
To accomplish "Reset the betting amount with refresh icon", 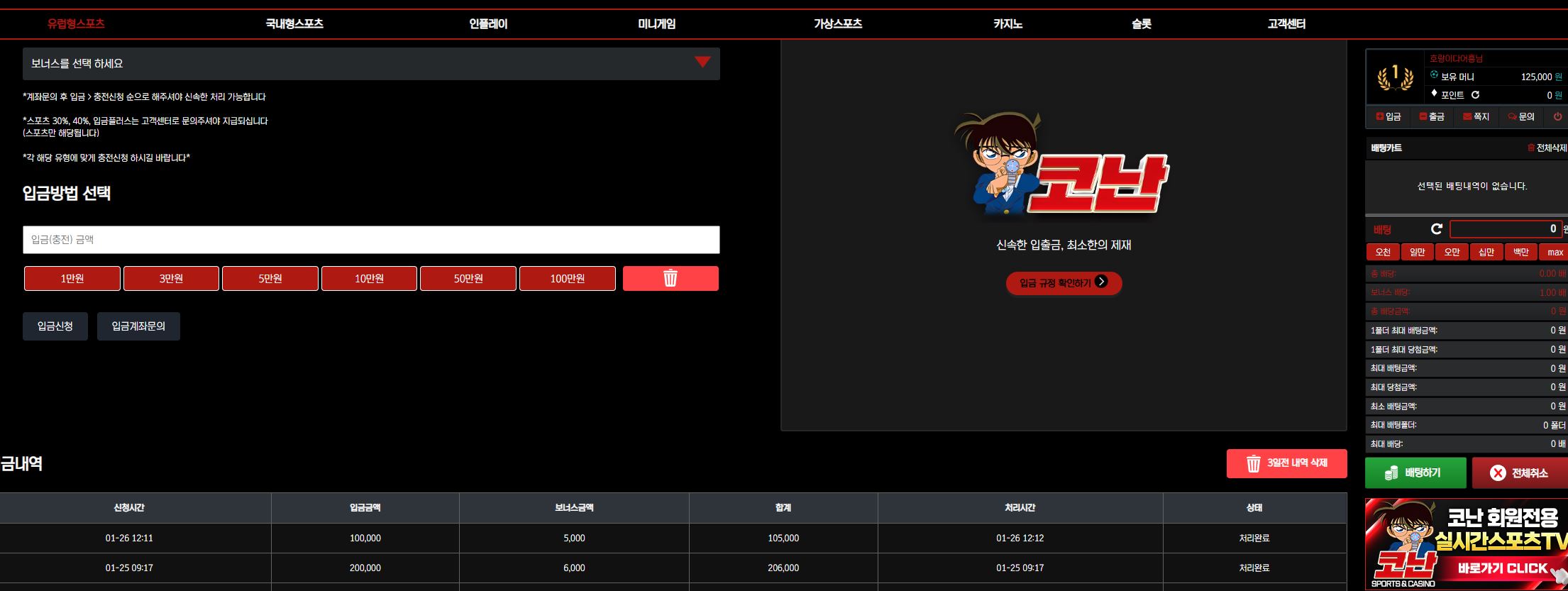I will (1437, 228).
